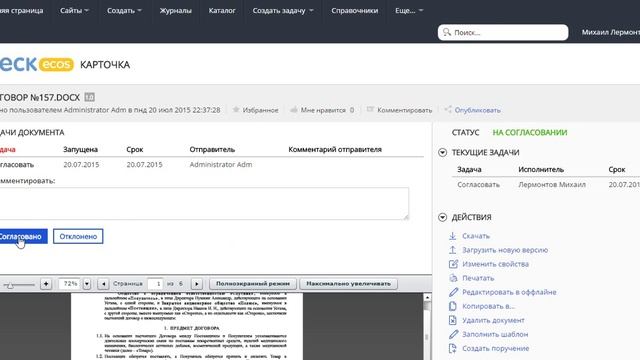Open the Каталог menu item
The height and width of the screenshot is (360, 640).
point(222,11)
